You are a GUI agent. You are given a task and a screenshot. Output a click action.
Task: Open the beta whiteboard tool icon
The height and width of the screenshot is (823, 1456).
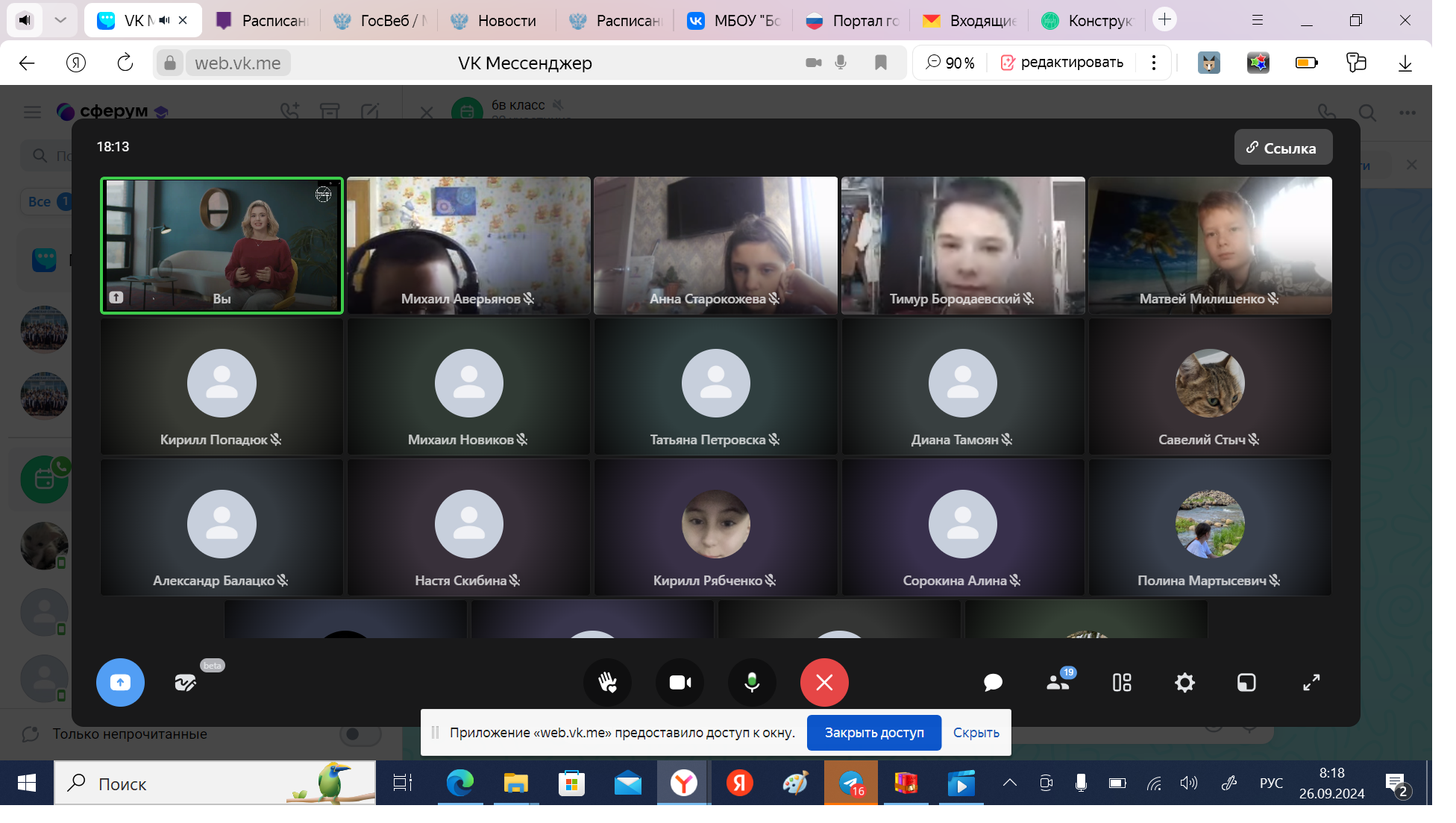click(186, 682)
